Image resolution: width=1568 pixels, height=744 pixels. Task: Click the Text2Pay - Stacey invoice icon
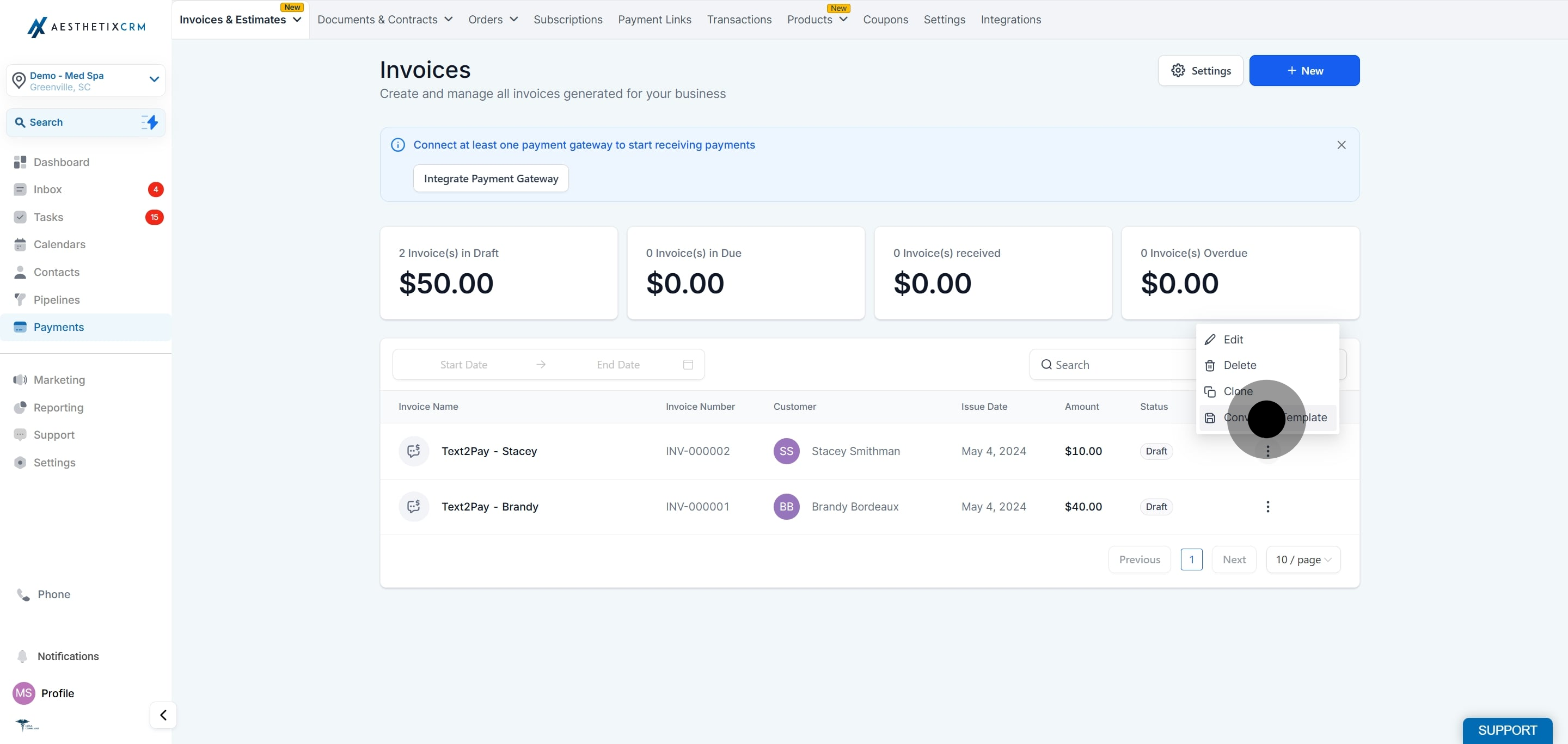(x=414, y=451)
